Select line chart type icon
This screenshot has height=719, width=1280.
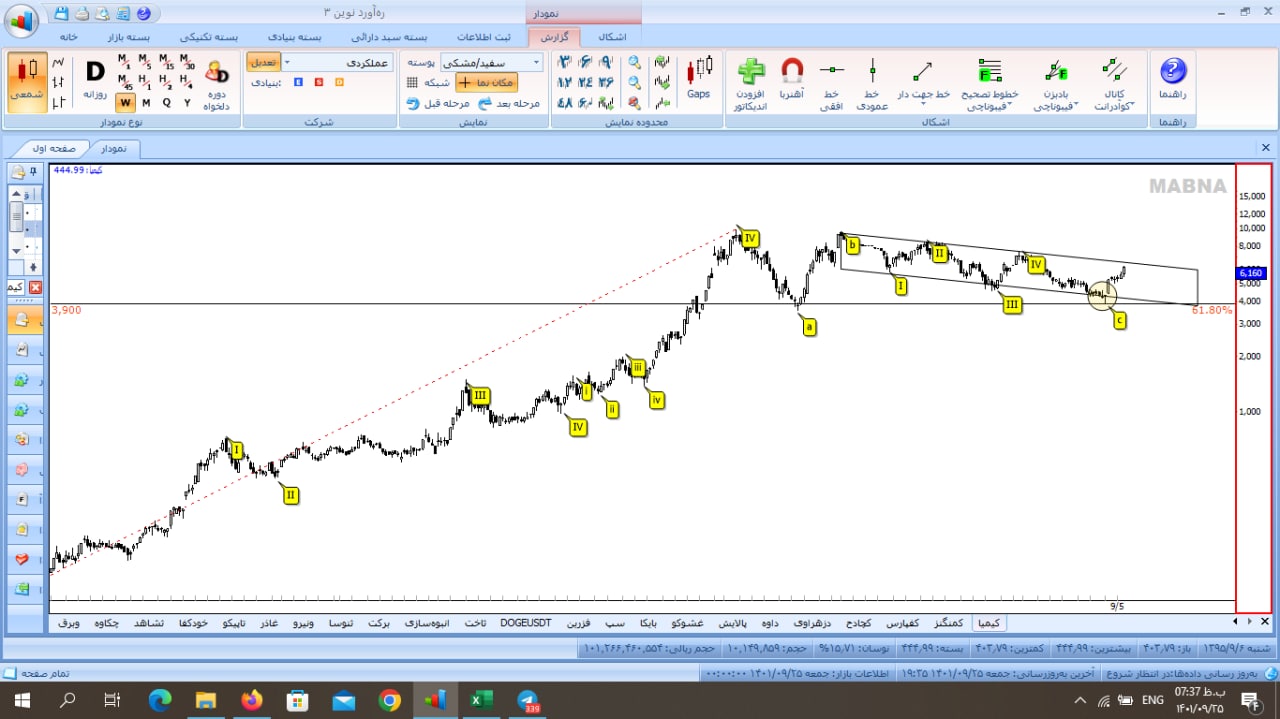[x=60, y=62]
